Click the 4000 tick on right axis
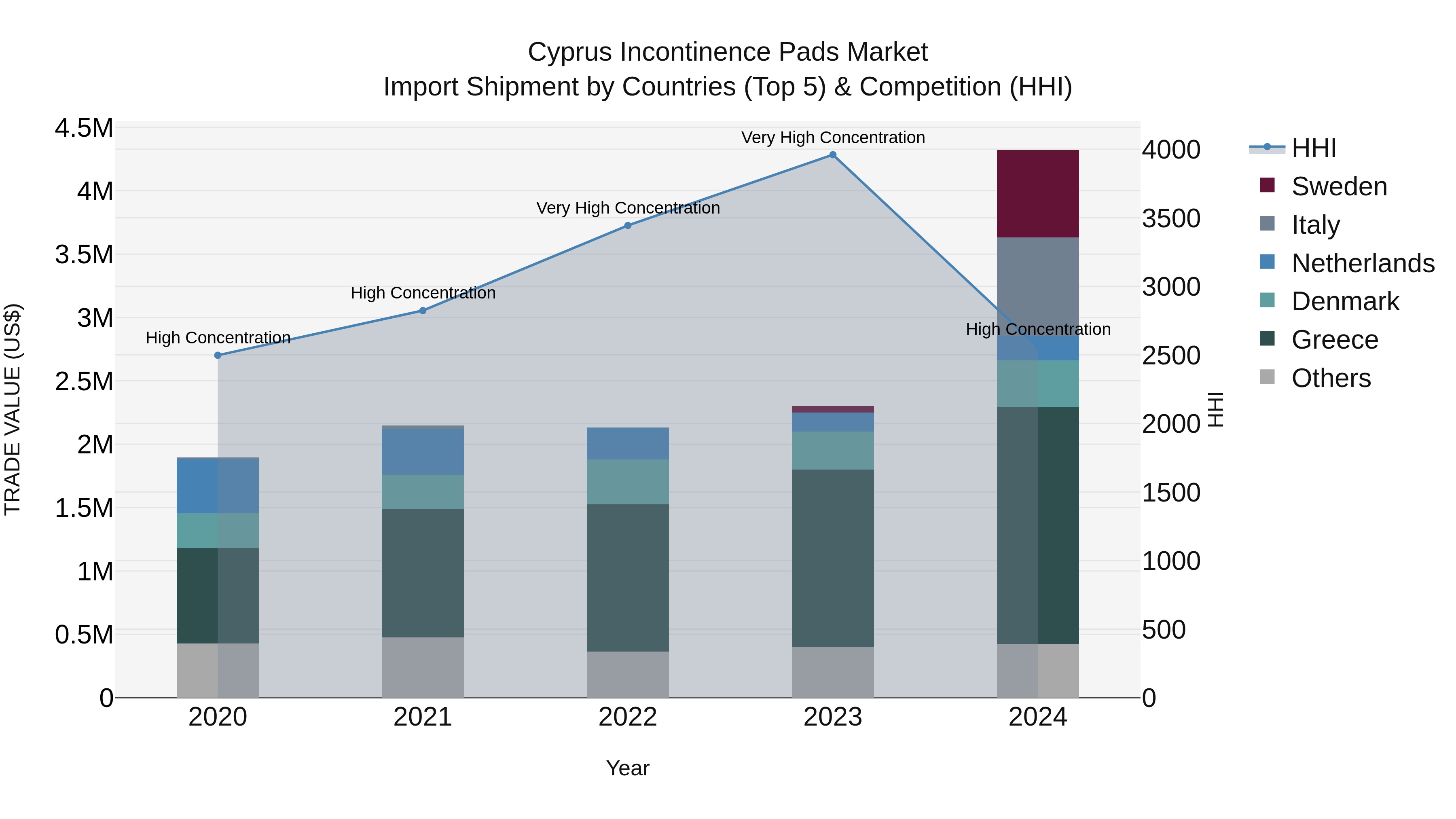The height and width of the screenshot is (819, 1456). (x=1171, y=150)
